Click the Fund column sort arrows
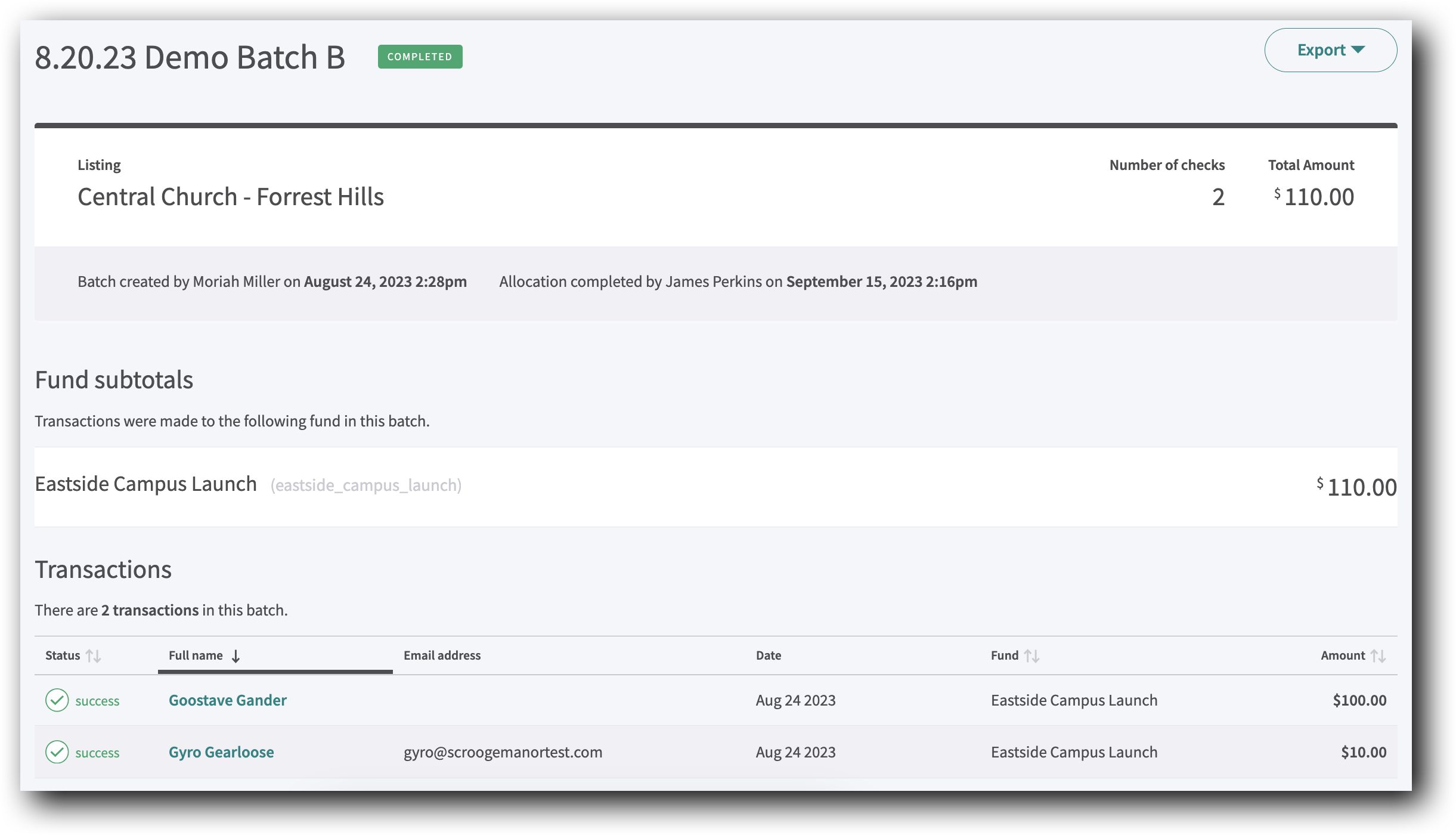Image resolution: width=1456 pixels, height=835 pixels. (1032, 655)
